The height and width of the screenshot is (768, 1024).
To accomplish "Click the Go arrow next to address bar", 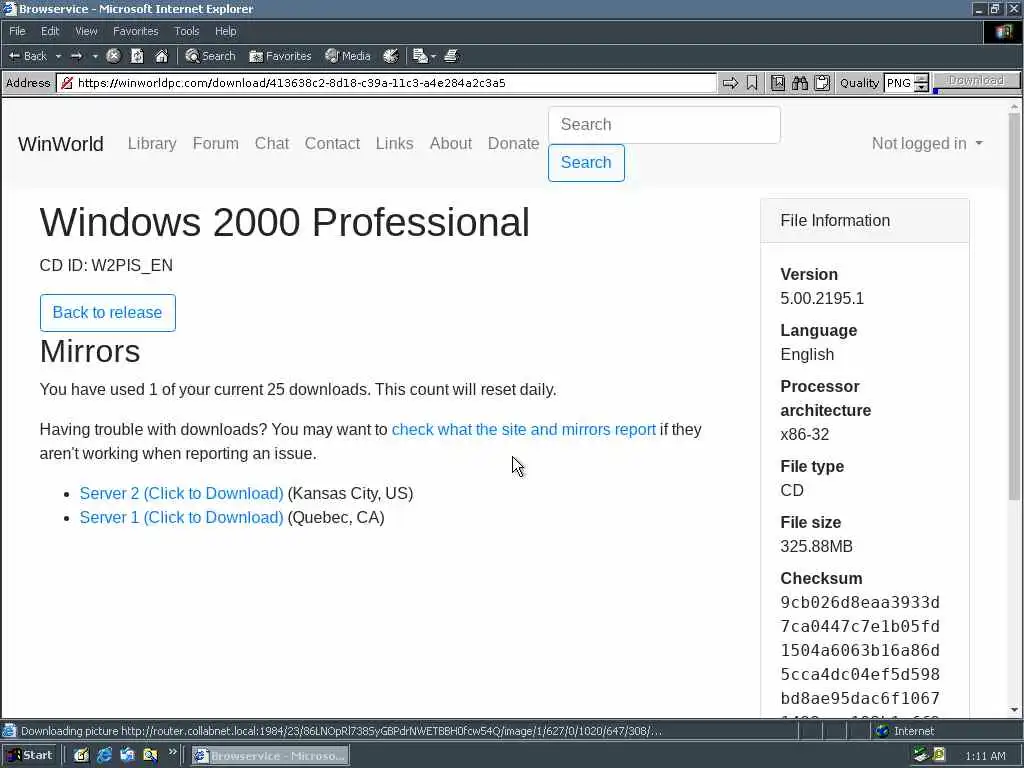I will coord(730,83).
